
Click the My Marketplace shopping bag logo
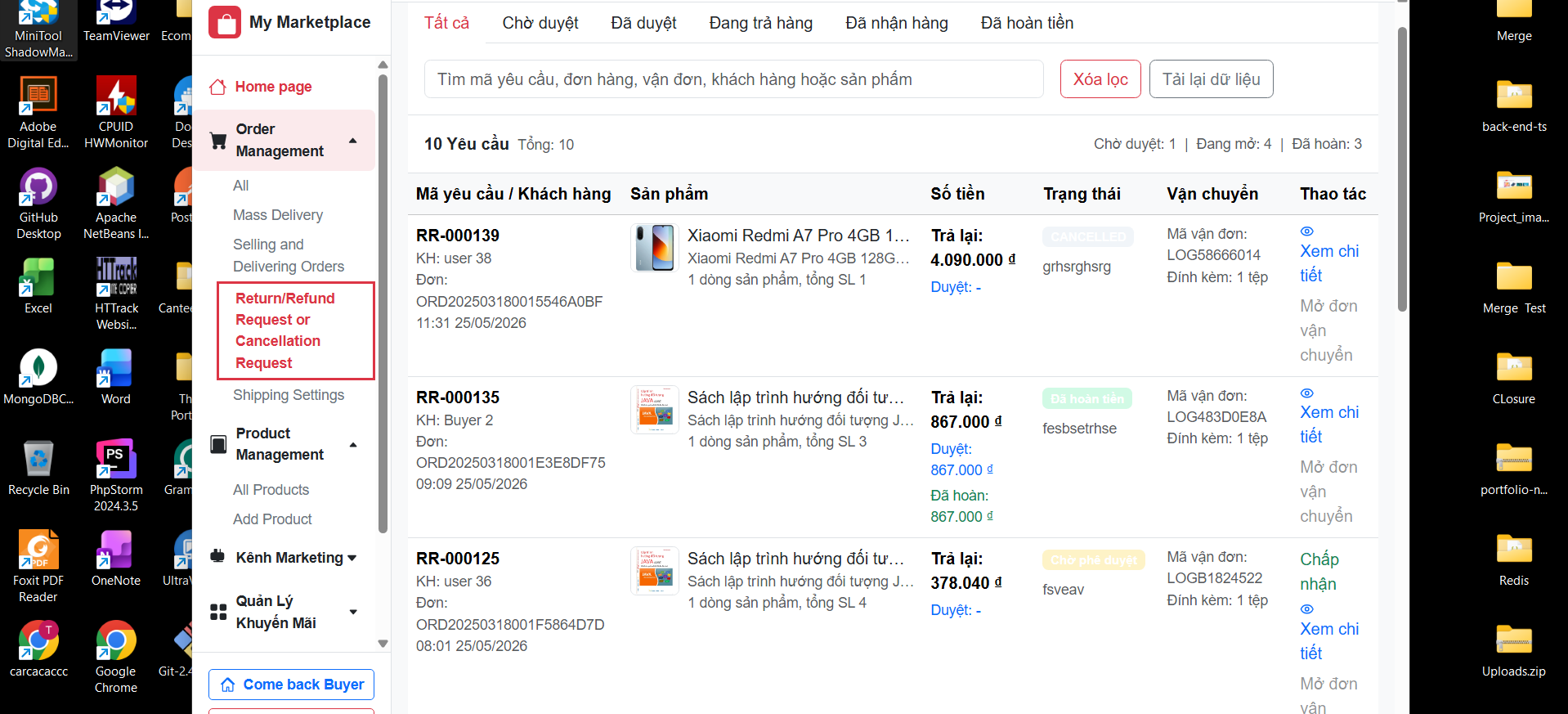click(224, 22)
